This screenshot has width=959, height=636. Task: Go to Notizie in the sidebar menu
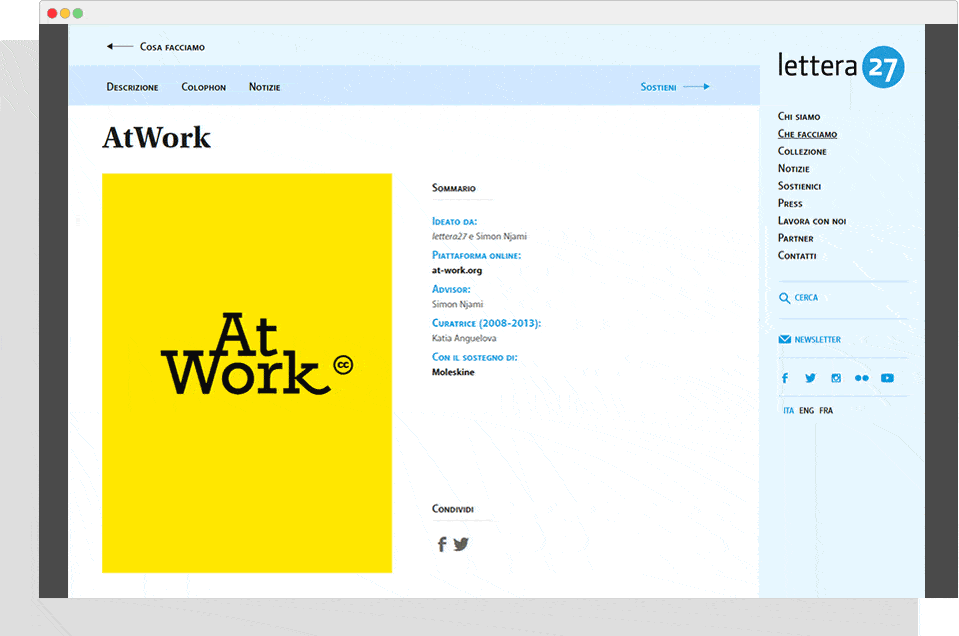point(793,168)
